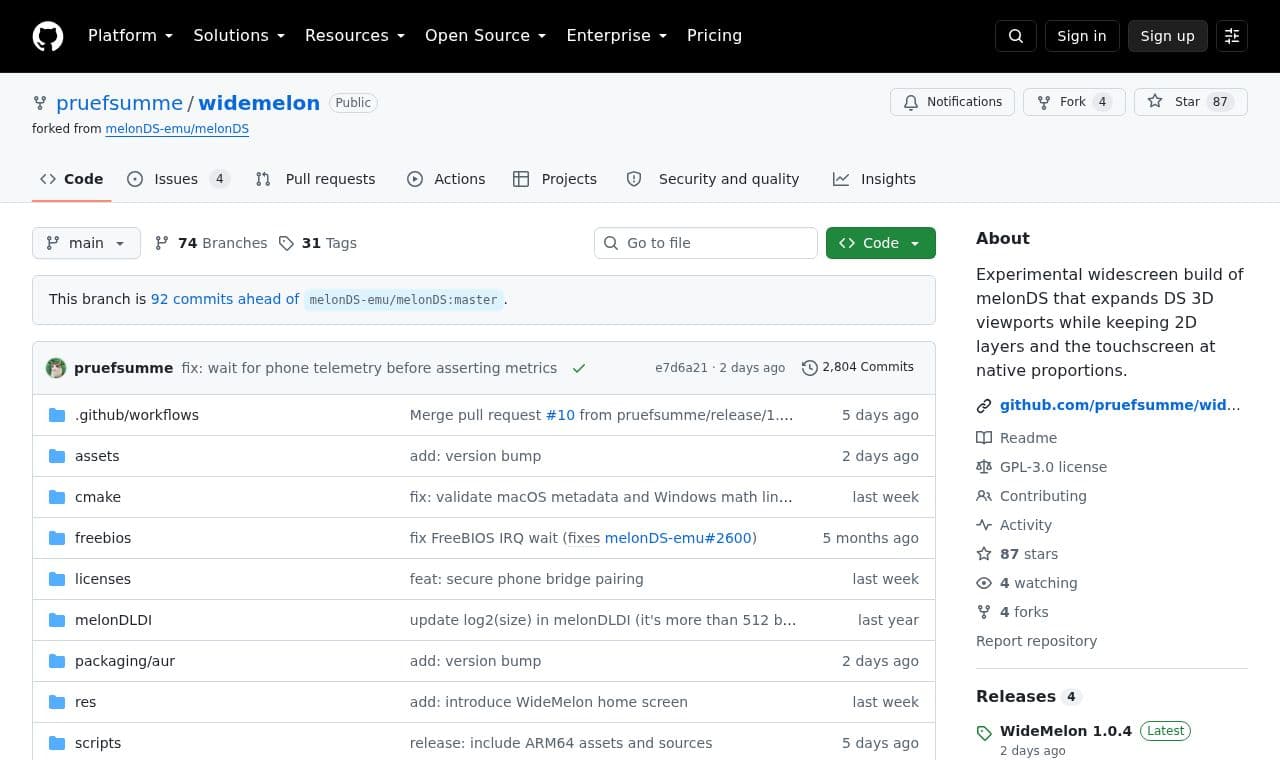Switch to the Issues tab

(x=178, y=179)
